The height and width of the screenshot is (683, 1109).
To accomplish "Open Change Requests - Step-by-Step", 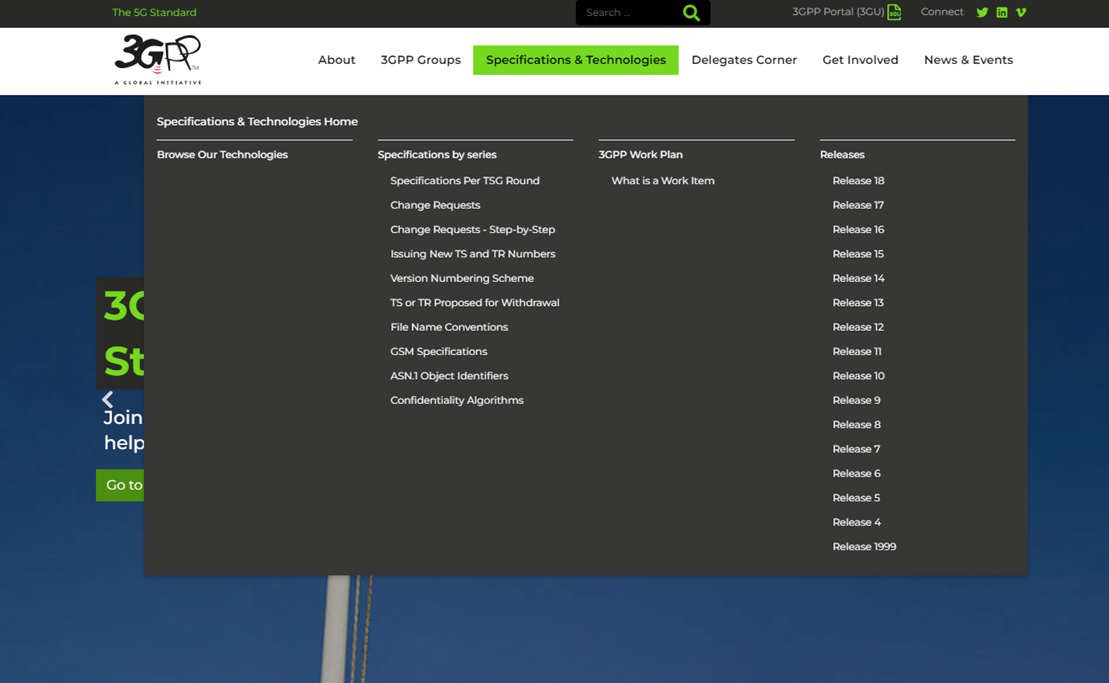I will [472, 229].
